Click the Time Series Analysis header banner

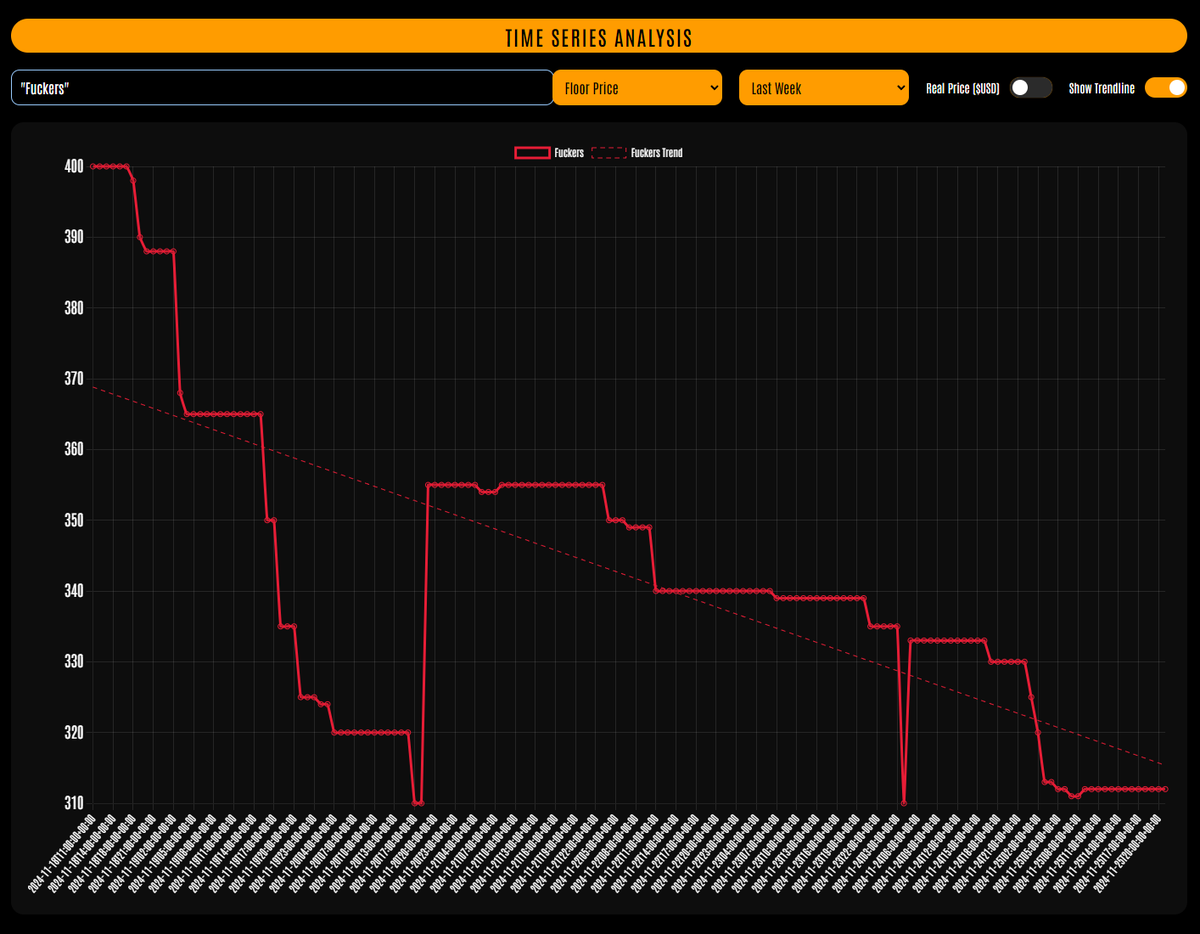point(599,35)
